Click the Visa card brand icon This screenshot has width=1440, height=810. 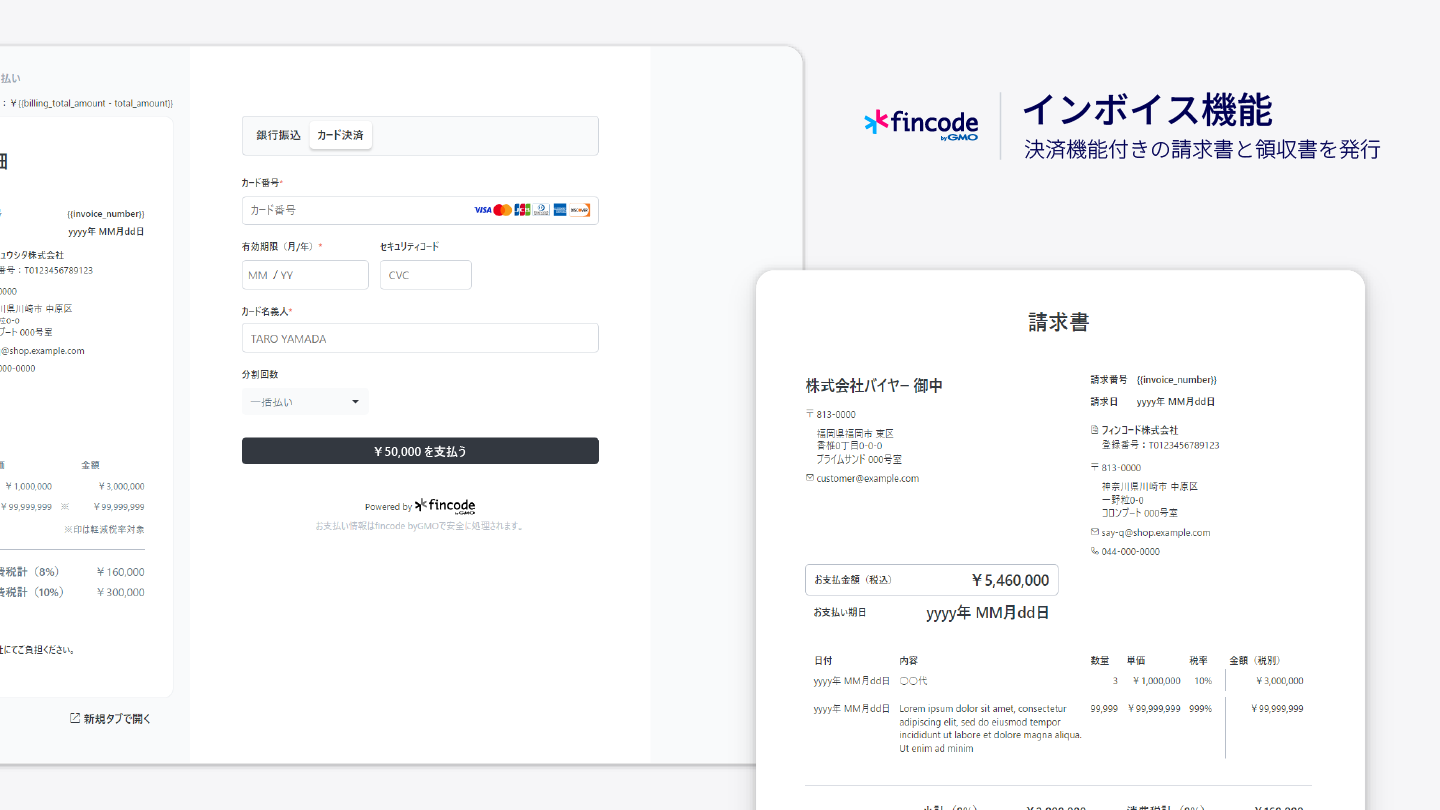pos(483,210)
